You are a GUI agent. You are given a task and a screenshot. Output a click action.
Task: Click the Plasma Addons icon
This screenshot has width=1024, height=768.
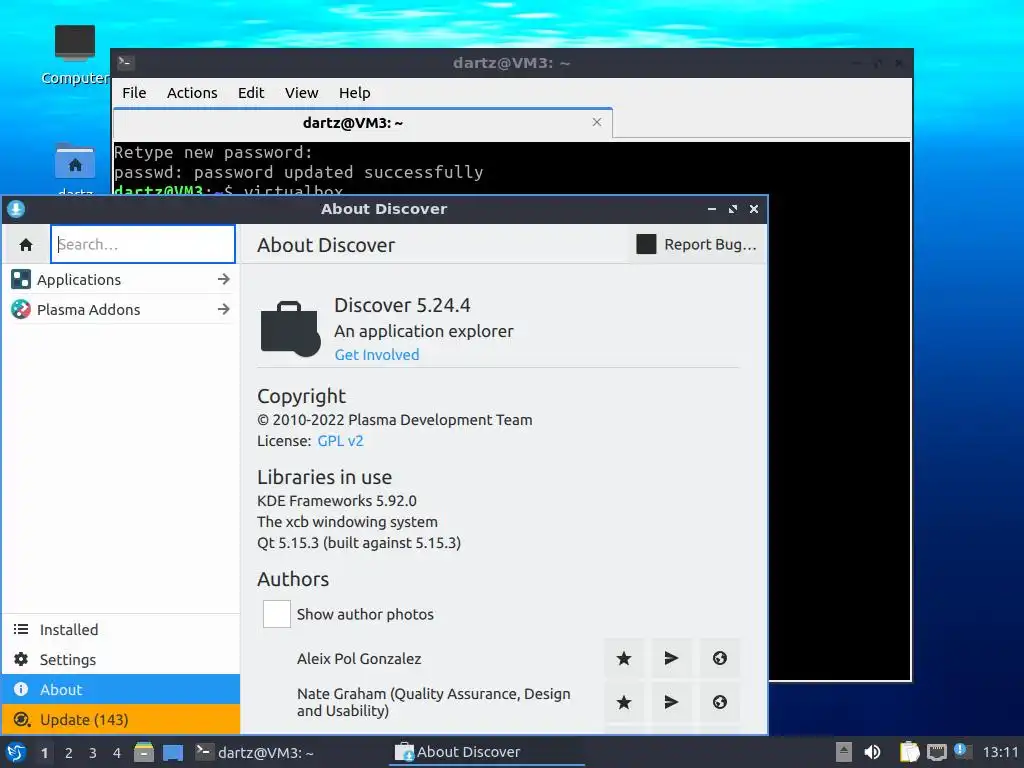click(x=21, y=310)
